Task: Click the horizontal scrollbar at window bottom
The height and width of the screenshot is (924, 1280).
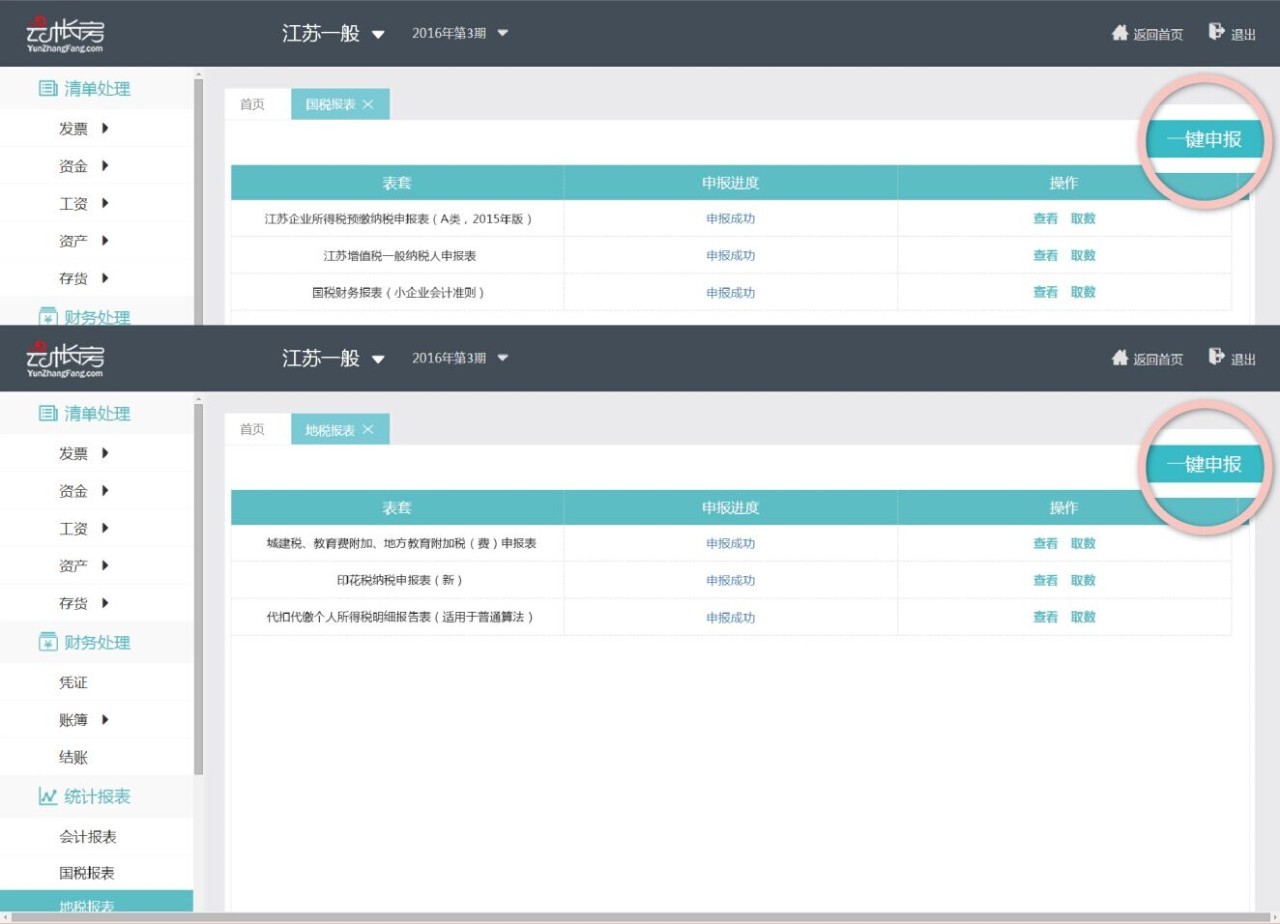Action: coord(640,918)
